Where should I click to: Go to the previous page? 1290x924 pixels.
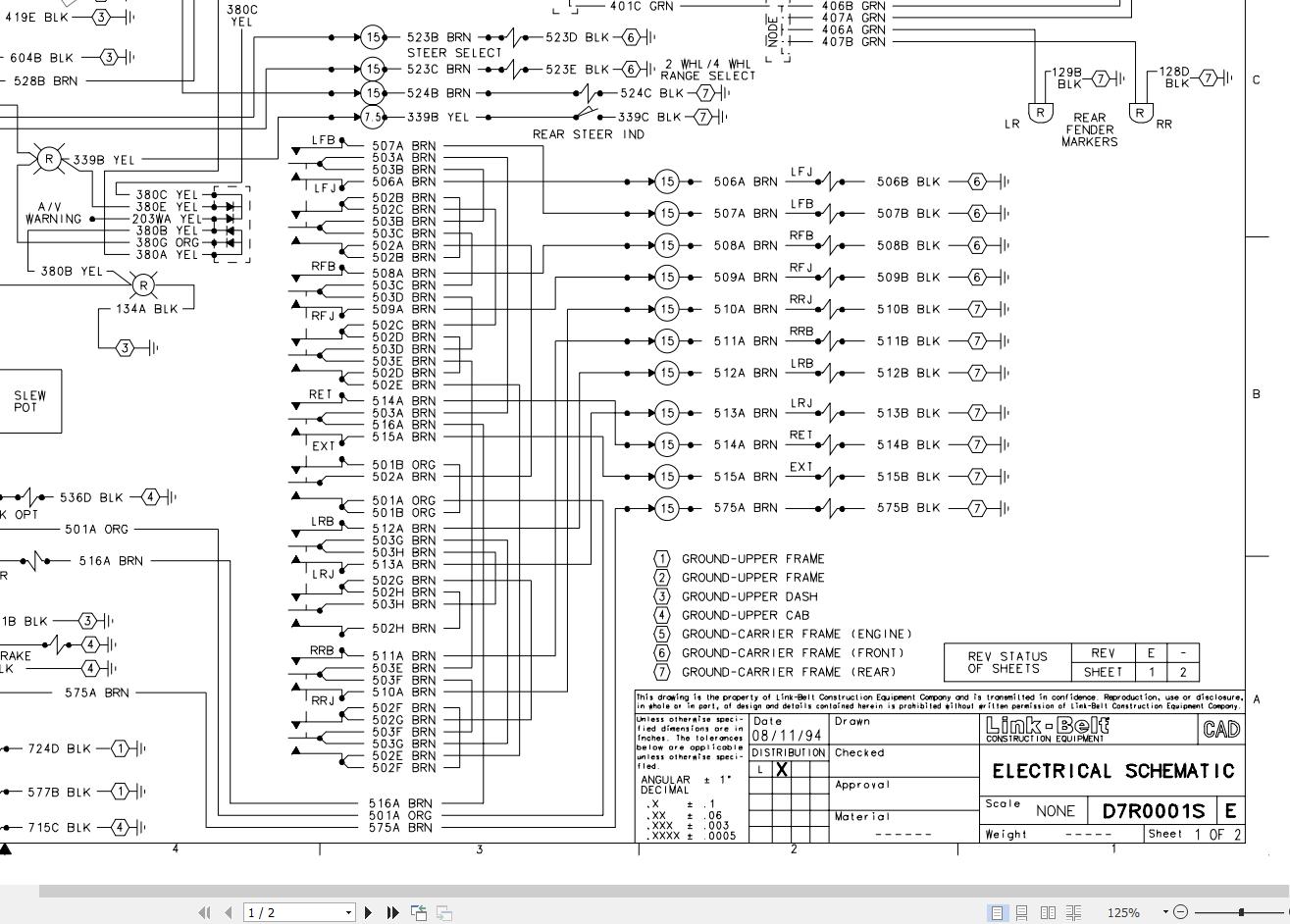tap(228, 912)
